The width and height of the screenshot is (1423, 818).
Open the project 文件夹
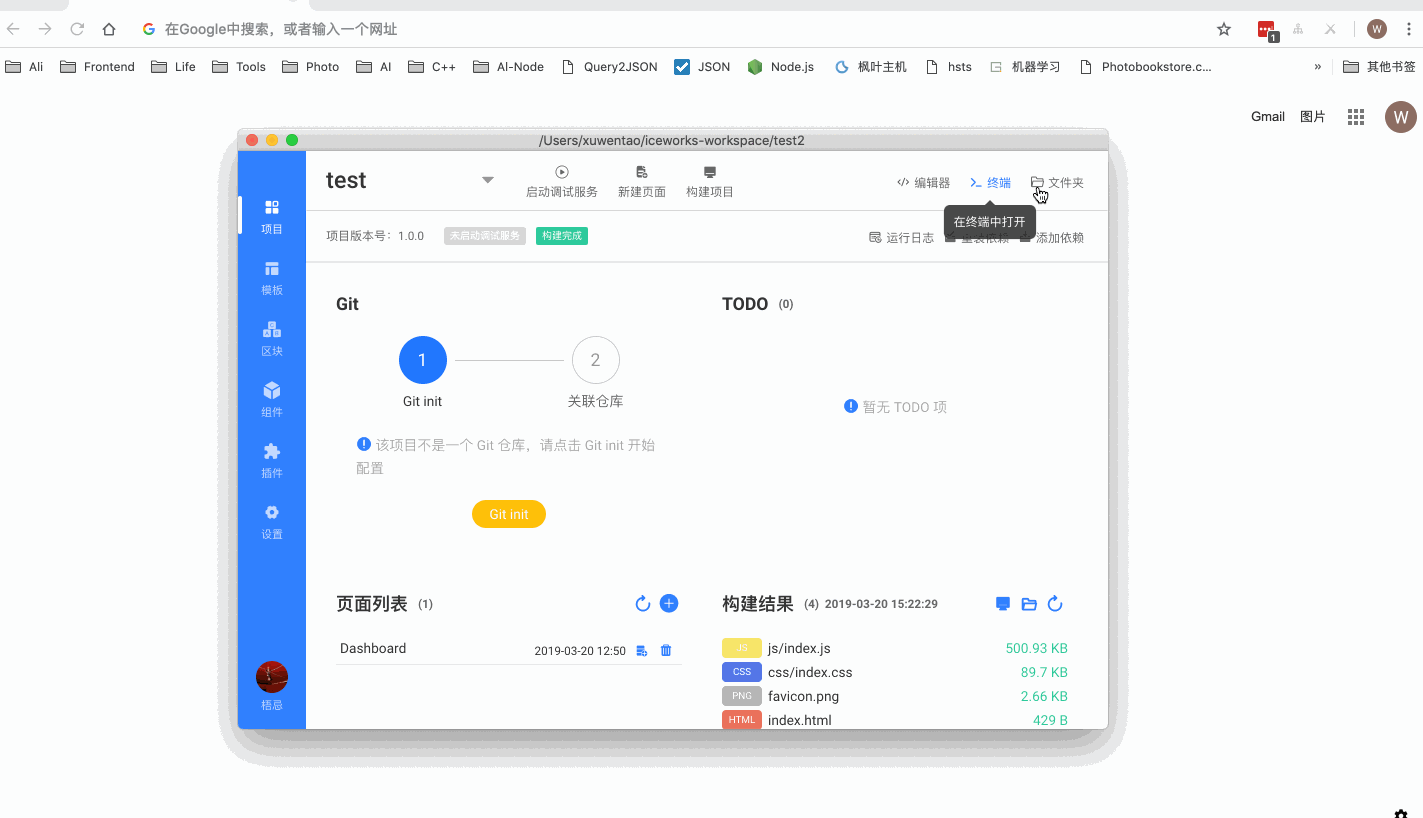tap(1057, 183)
